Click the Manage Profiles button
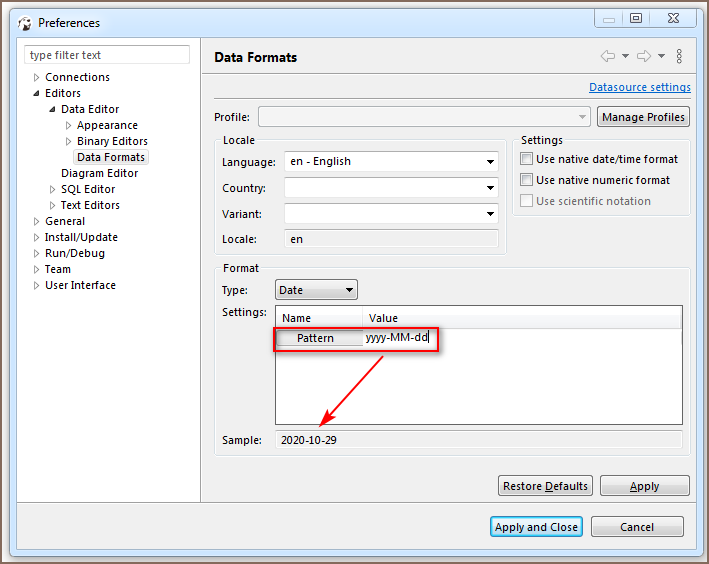Viewport: 709px width, 564px height. (x=643, y=117)
